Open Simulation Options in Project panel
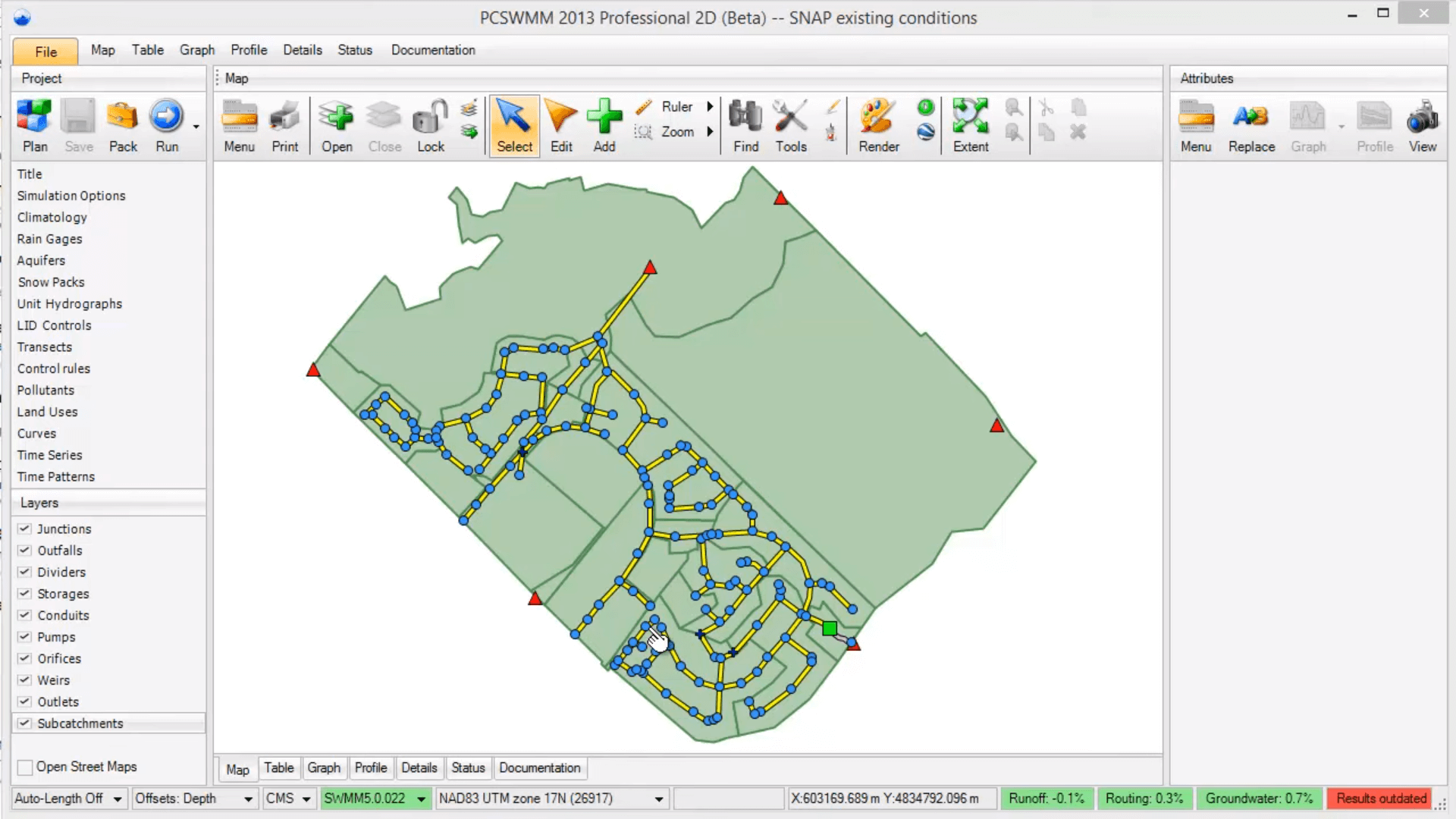Image resolution: width=1456 pixels, height=819 pixels. (x=71, y=196)
